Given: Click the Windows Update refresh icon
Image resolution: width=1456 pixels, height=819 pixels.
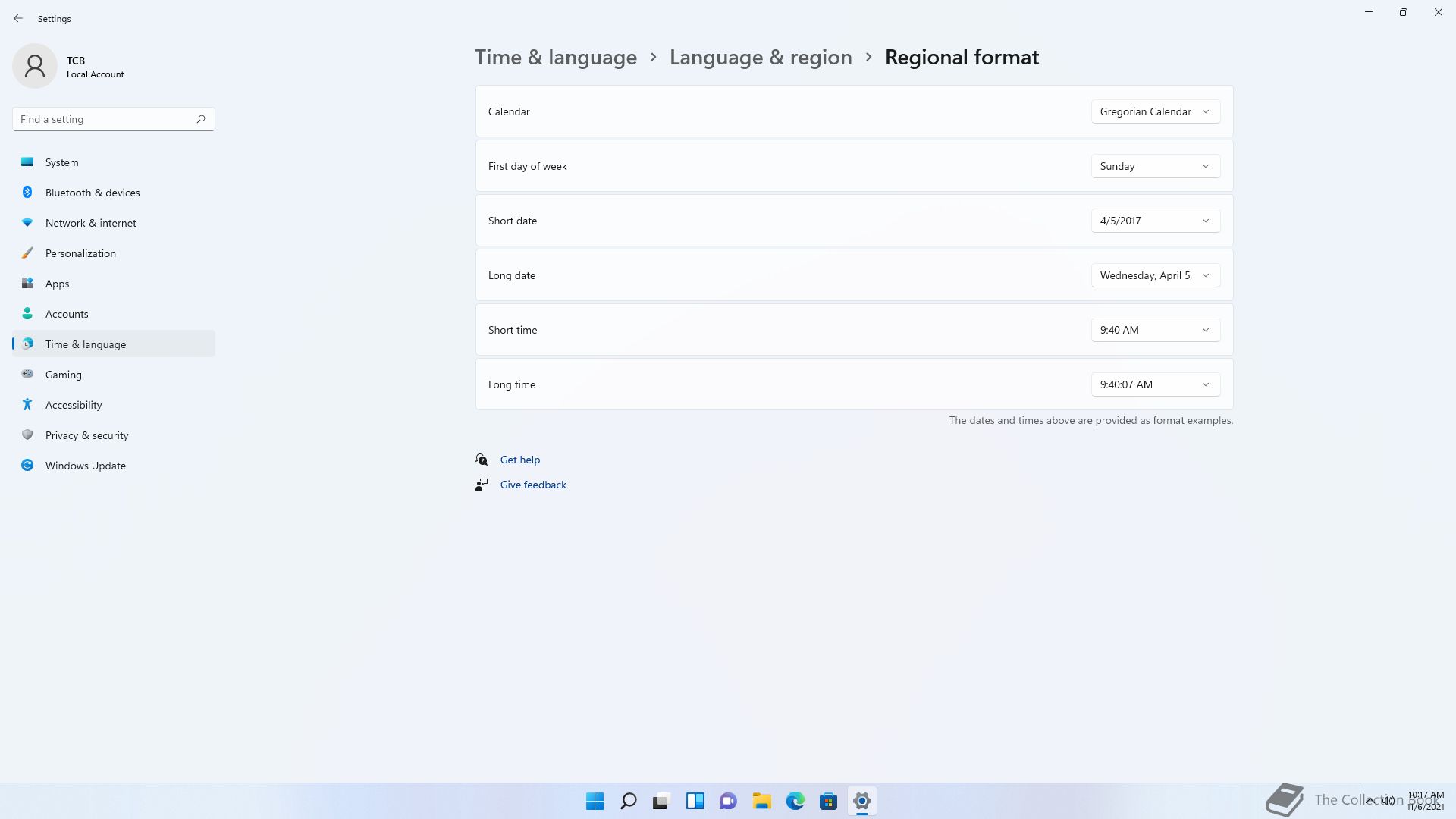Looking at the screenshot, I should 27,466.
